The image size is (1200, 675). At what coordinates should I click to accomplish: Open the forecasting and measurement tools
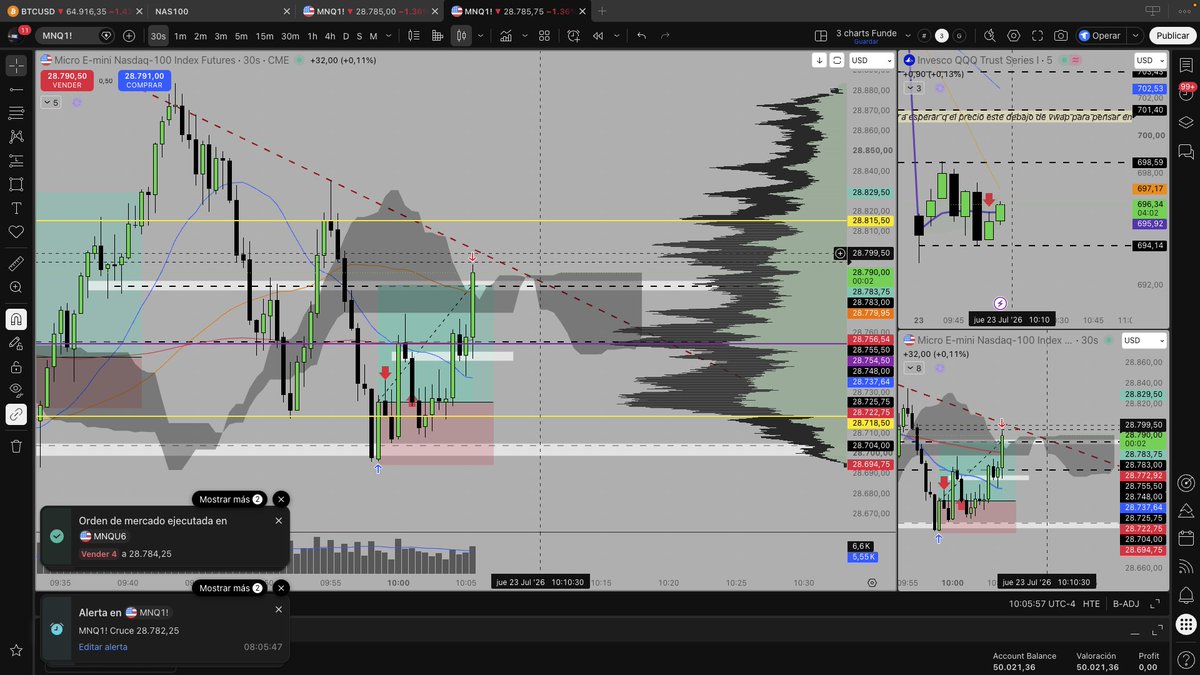point(16,161)
